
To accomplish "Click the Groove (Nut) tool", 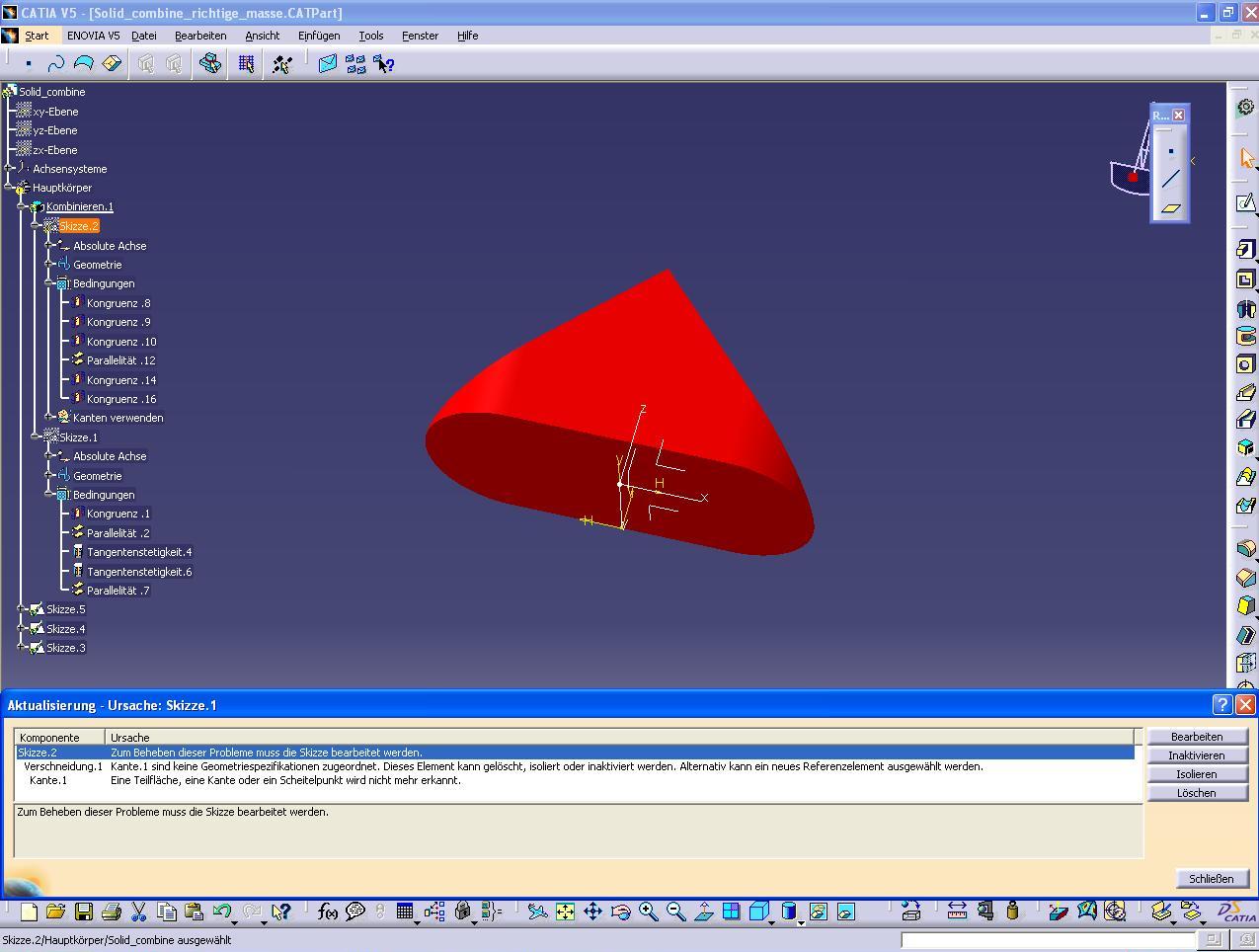I will (x=1245, y=336).
